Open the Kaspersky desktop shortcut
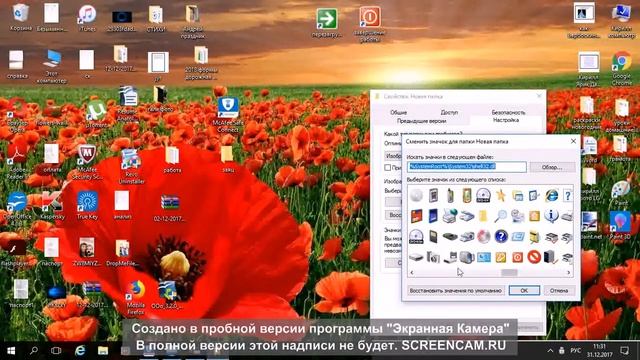The image size is (640, 360). (52, 206)
